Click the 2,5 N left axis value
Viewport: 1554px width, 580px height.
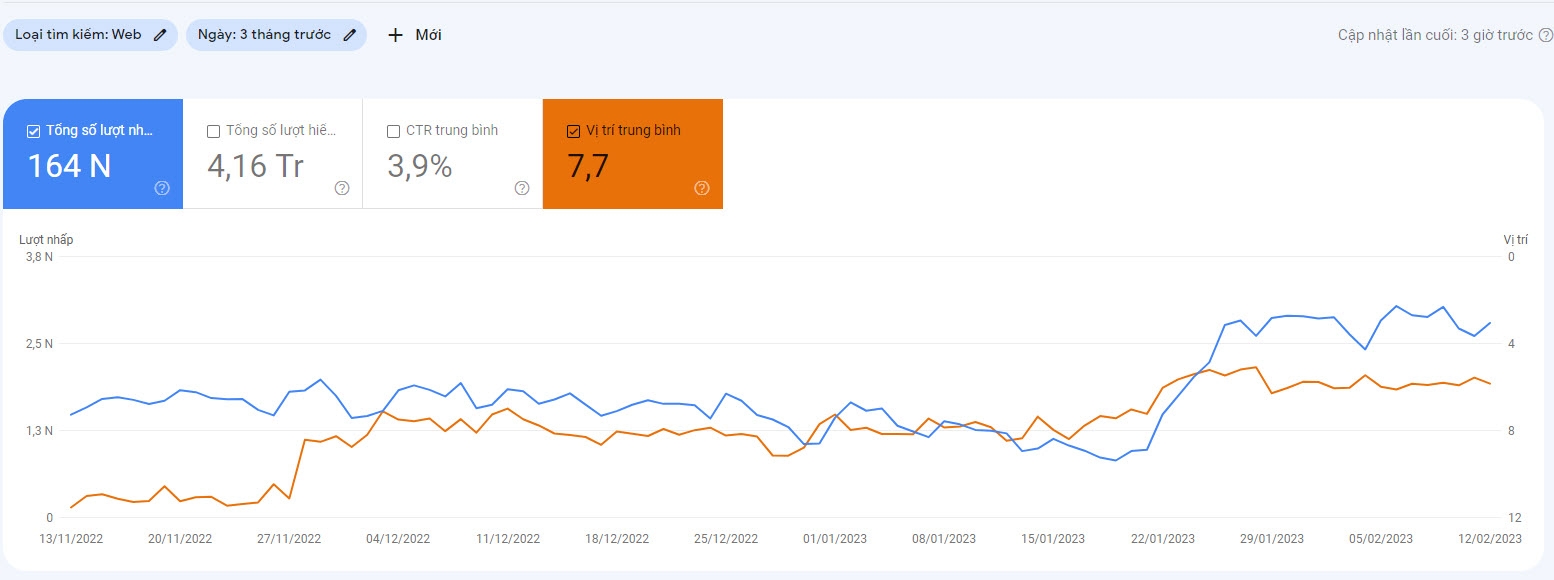coord(41,344)
